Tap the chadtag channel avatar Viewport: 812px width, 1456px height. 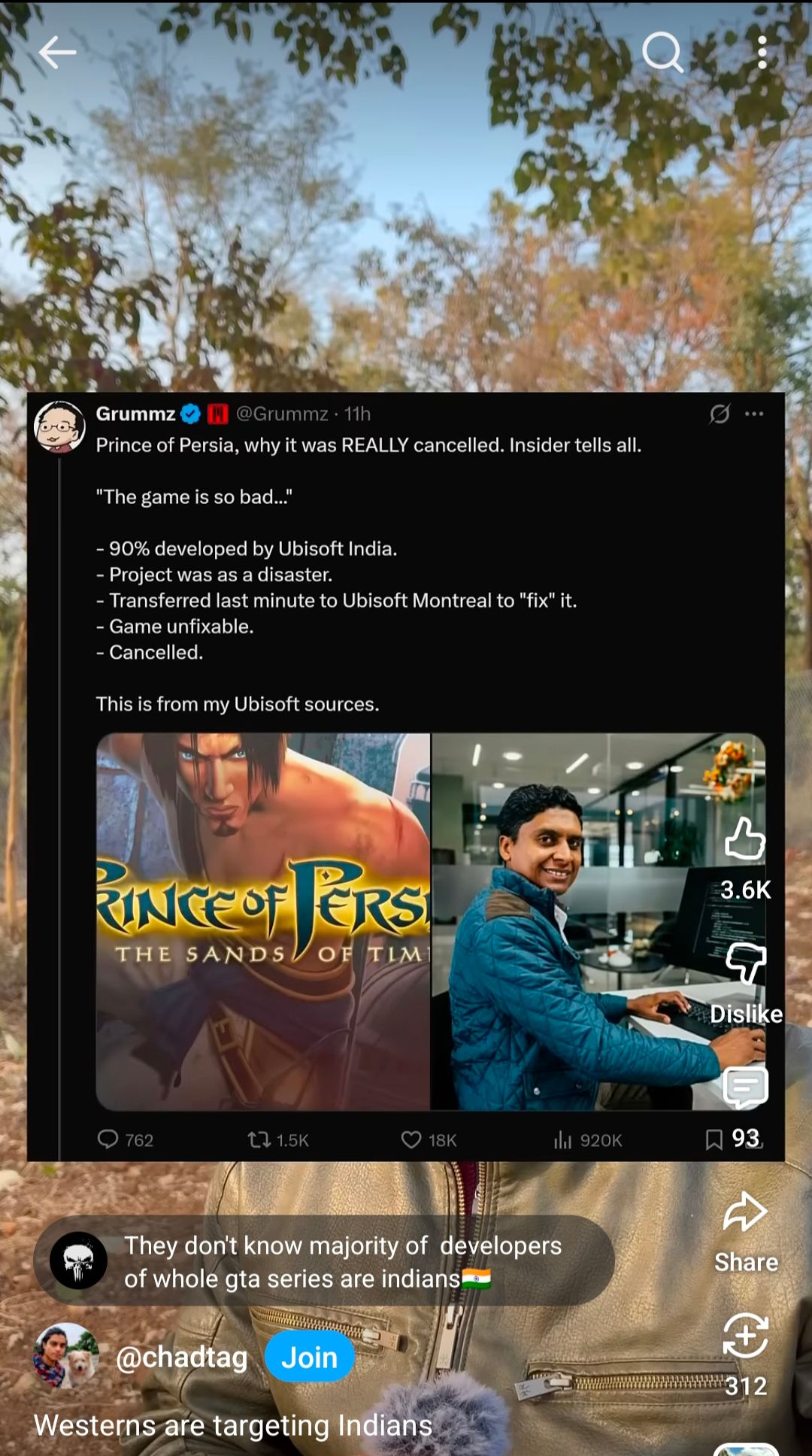point(66,1356)
